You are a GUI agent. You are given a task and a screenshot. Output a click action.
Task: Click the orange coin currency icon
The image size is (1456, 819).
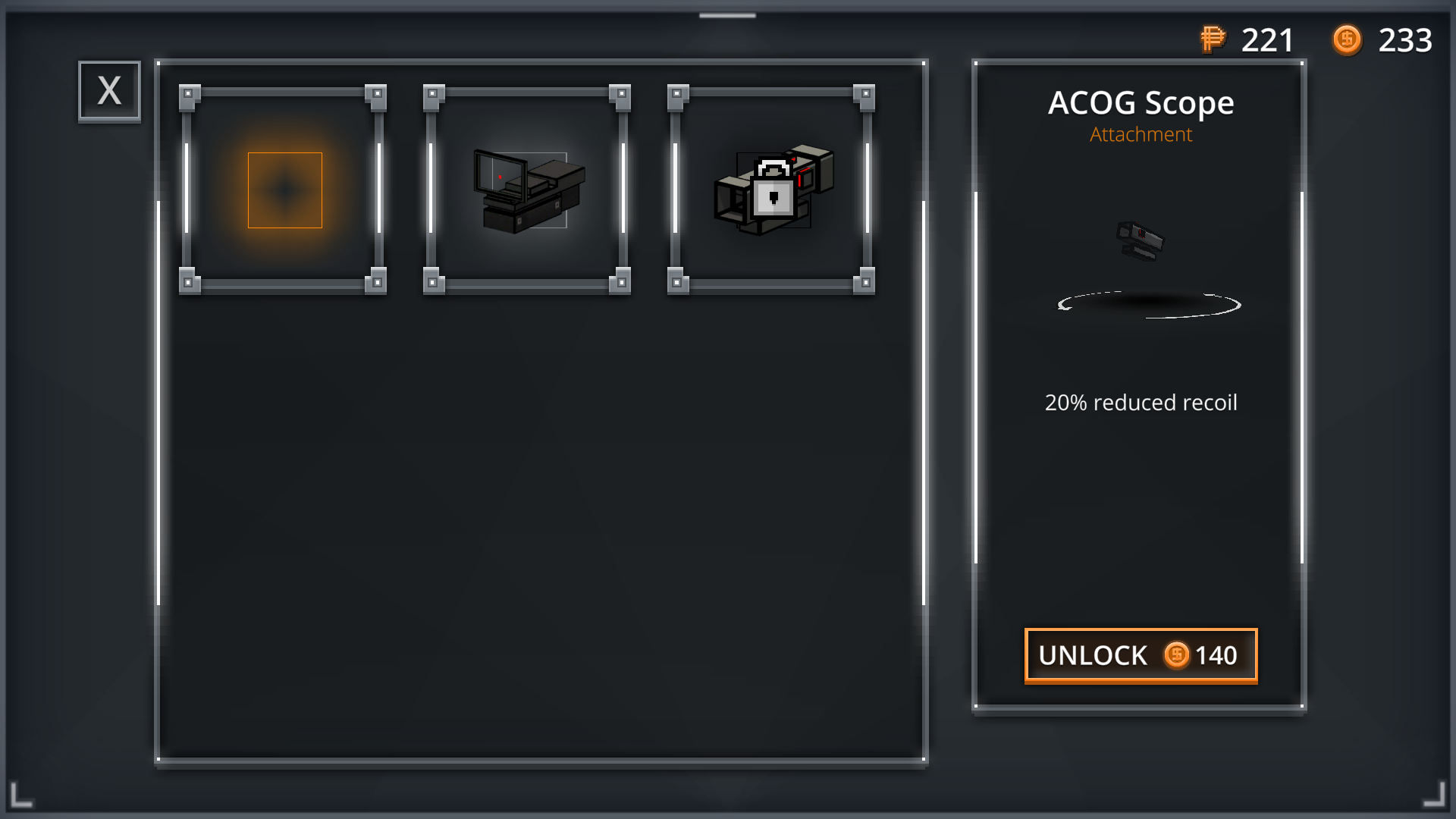click(1348, 39)
